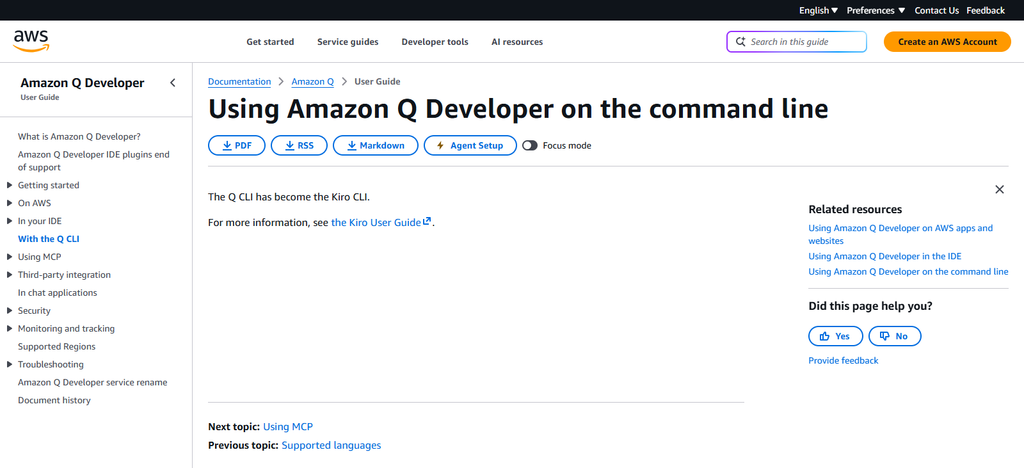Go to next topic Using MCP
Image resolution: width=1024 pixels, height=468 pixels.
288,427
